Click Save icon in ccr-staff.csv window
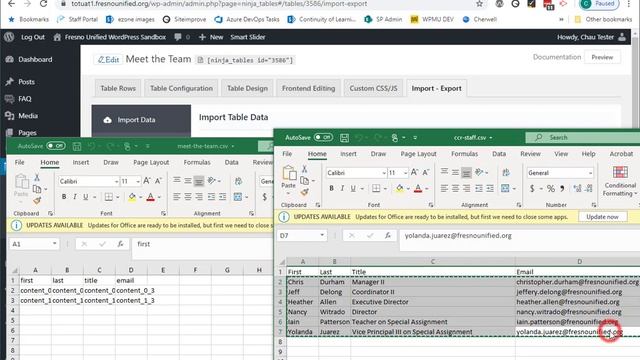The height and width of the screenshot is (360, 640). point(344,138)
